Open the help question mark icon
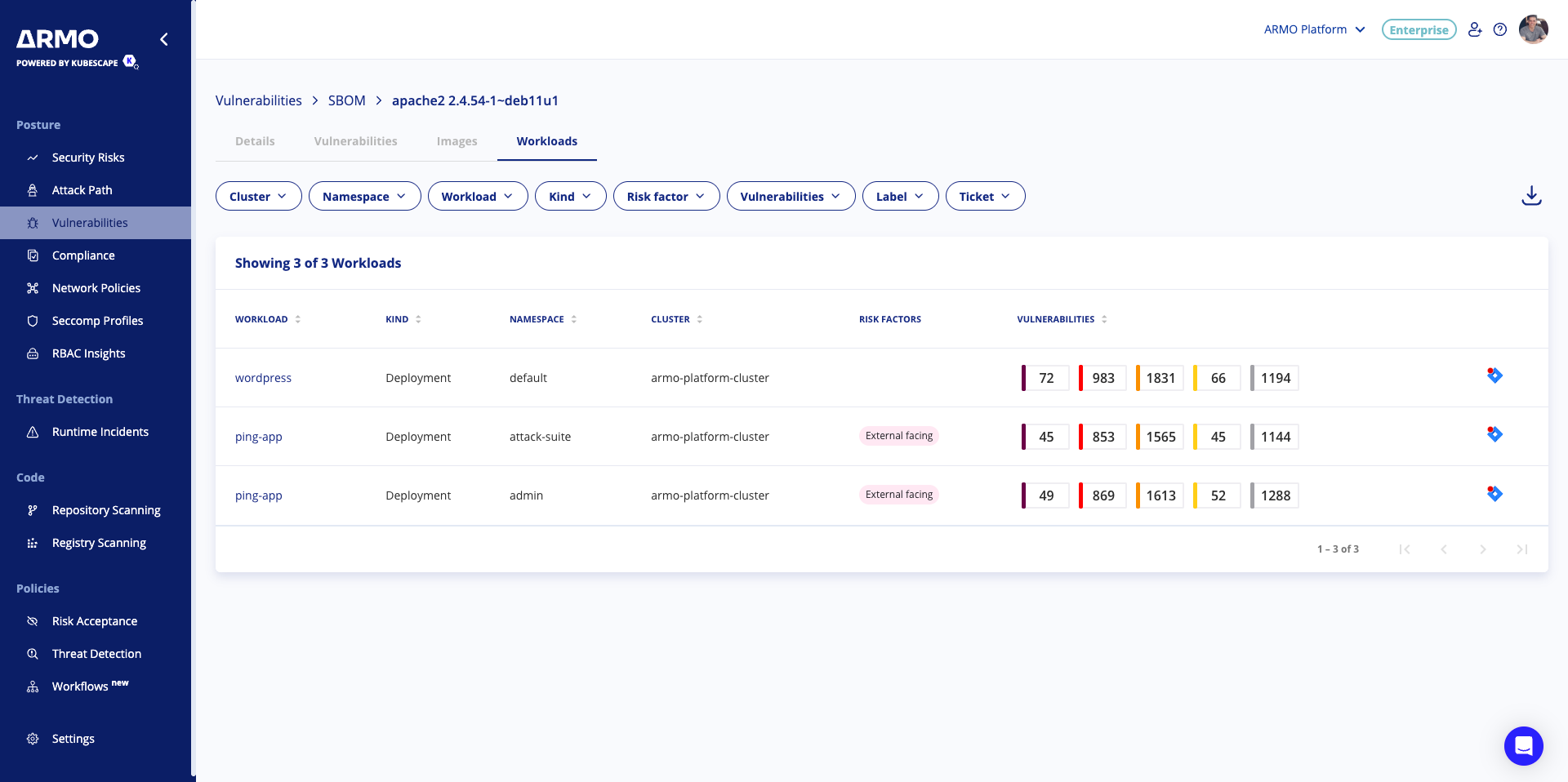The height and width of the screenshot is (782, 1568). point(1500,29)
